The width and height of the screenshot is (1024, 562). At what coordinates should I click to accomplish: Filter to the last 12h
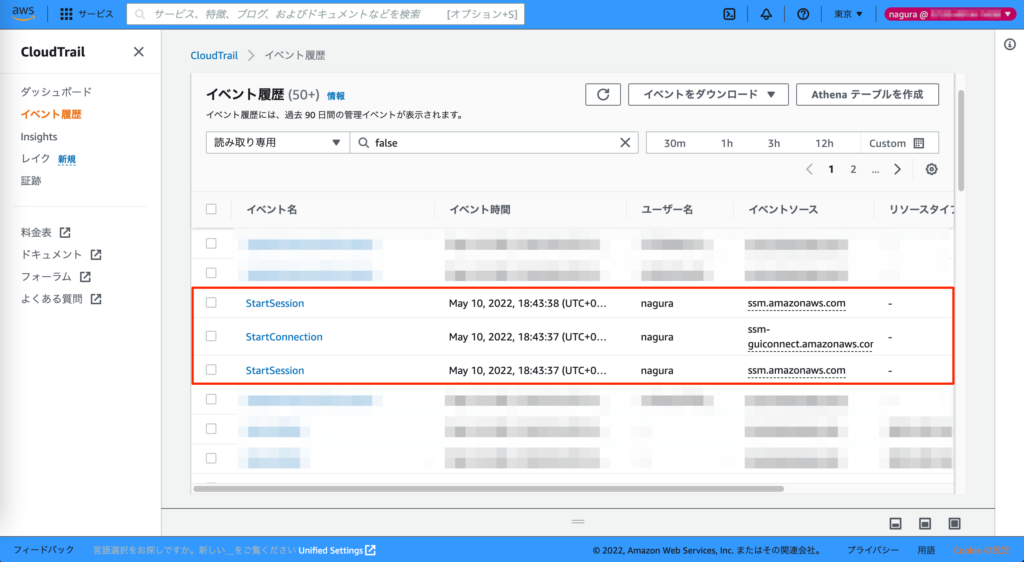click(824, 143)
